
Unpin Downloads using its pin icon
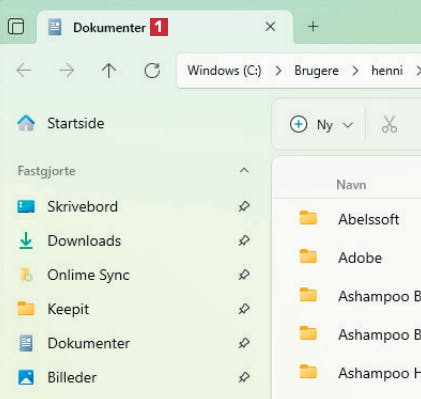[x=244, y=241]
